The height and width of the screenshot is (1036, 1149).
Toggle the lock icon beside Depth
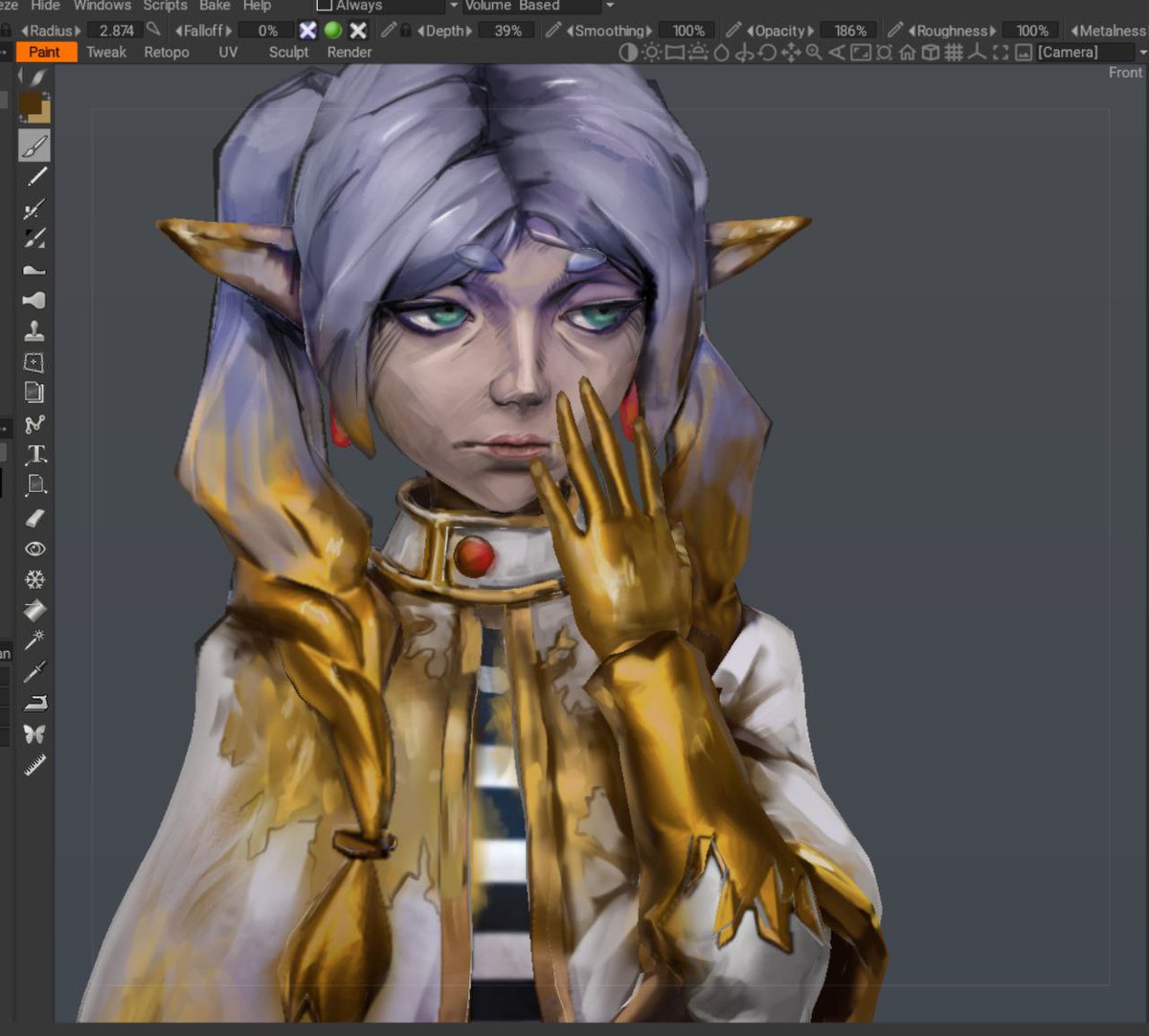(405, 31)
